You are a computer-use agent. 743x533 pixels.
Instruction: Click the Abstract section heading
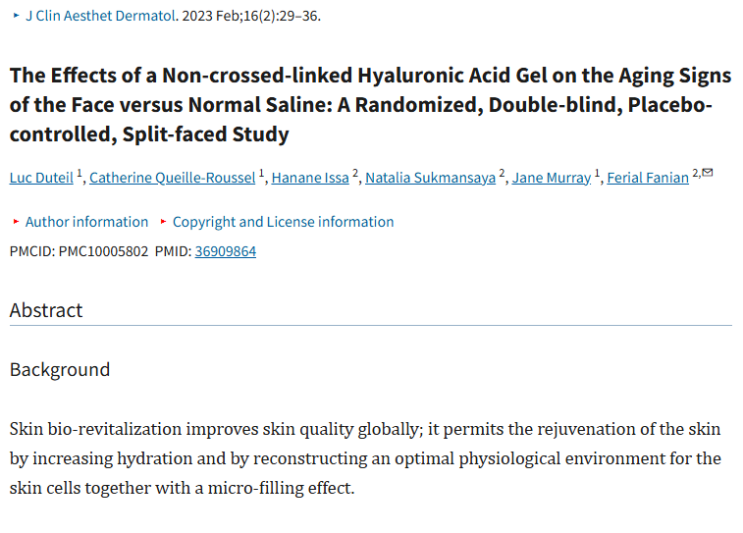pyautogui.click(x=46, y=310)
